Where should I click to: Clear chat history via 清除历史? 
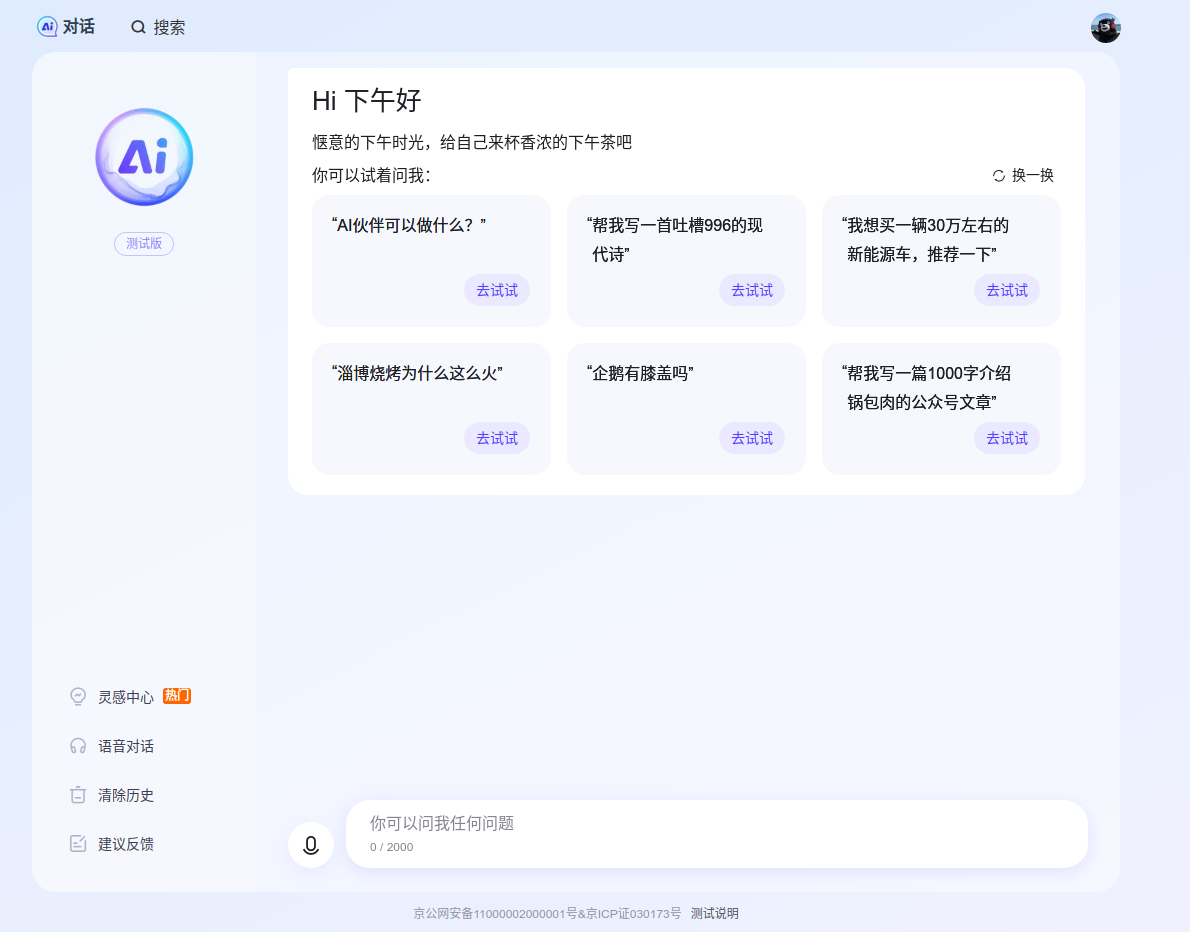click(124, 795)
